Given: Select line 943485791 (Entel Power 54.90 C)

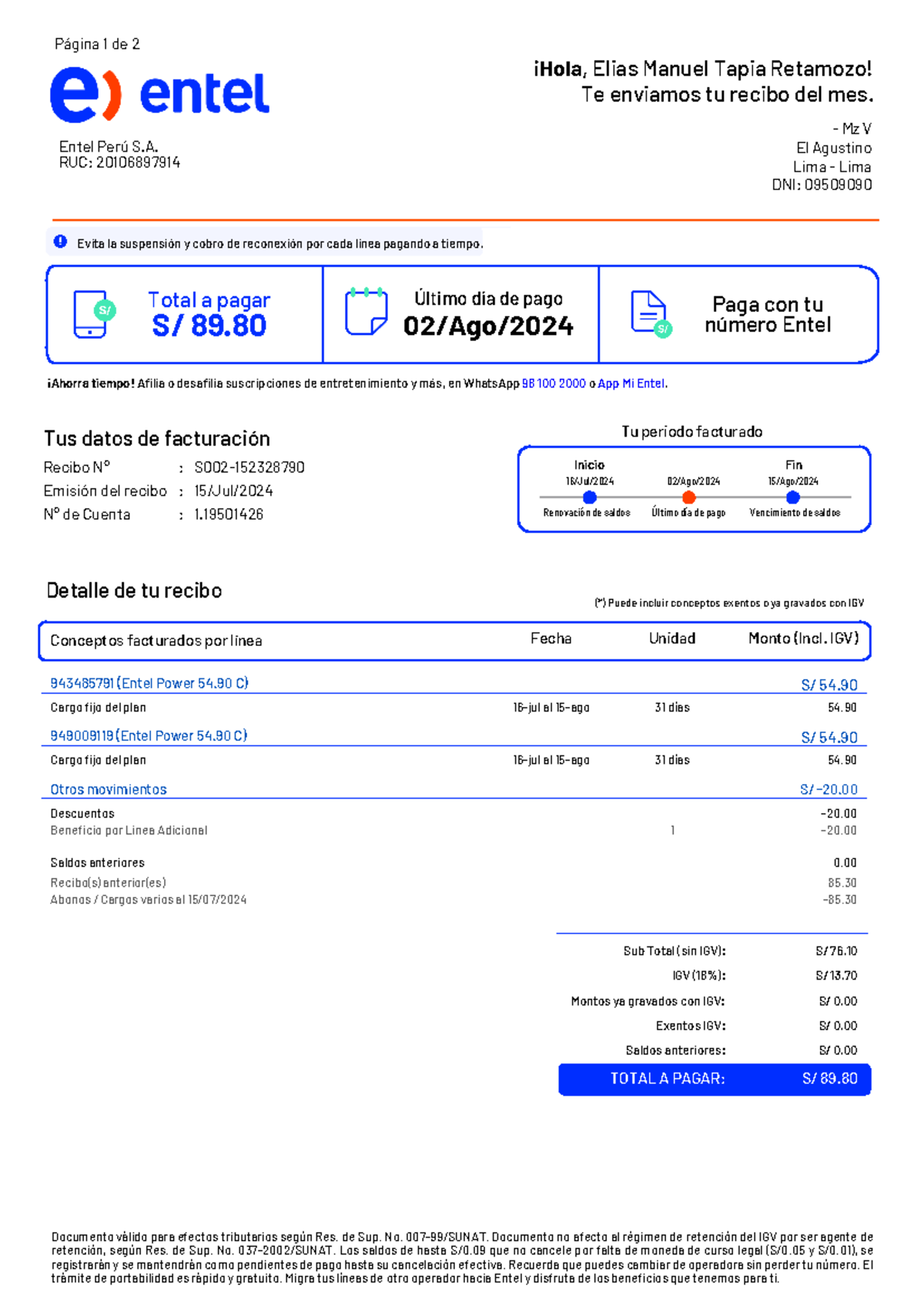Looking at the screenshot, I should [x=149, y=683].
